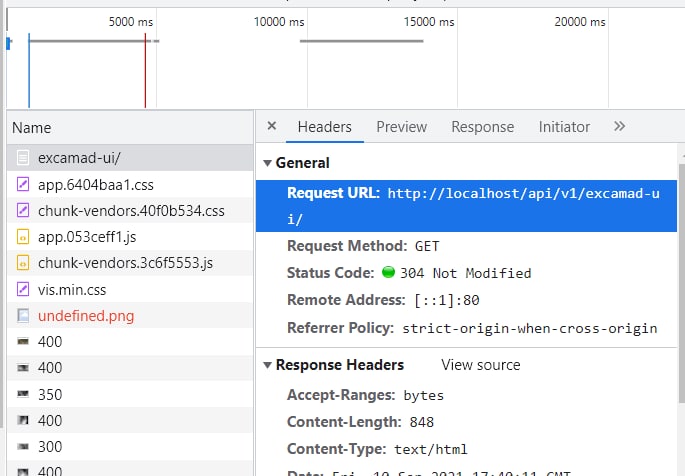The height and width of the screenshot is (476, 685).
Task: Click View source for response headers
Action: click(x=480, y=365)
